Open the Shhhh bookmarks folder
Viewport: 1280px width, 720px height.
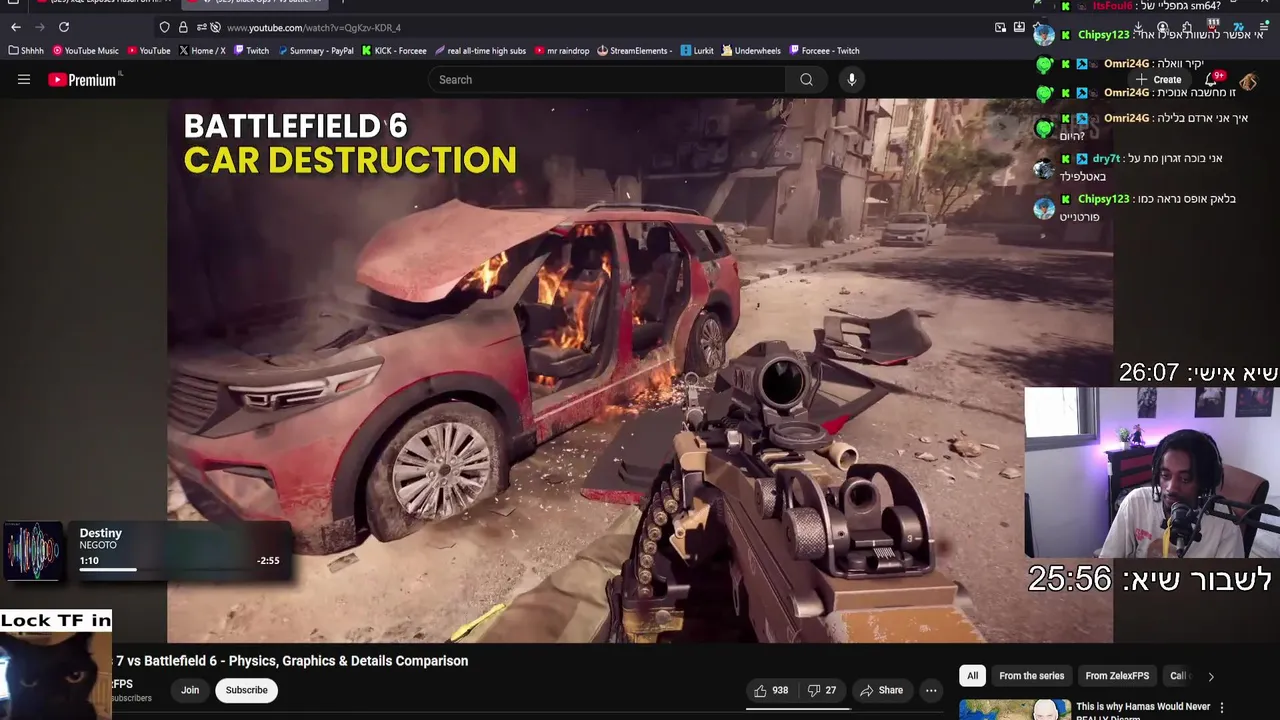tap(26, 51)
